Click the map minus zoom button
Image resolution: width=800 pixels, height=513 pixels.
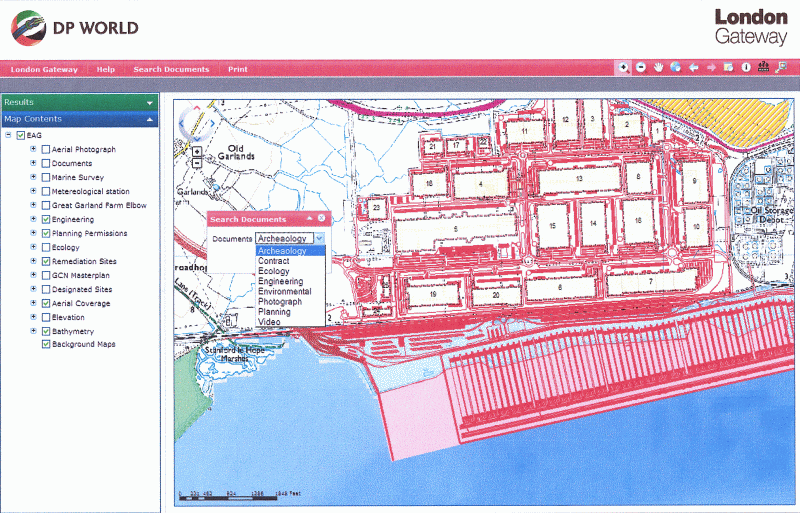(x=196, y=163)
